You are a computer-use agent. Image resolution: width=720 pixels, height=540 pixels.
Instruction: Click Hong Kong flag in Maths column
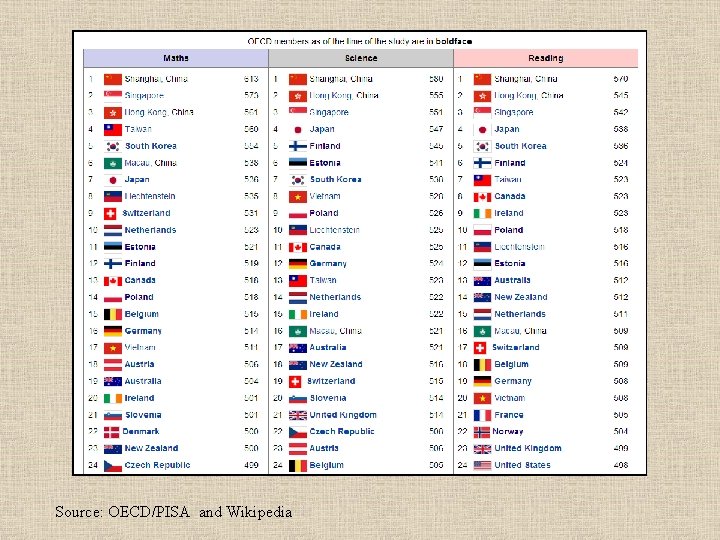(112, 112)
